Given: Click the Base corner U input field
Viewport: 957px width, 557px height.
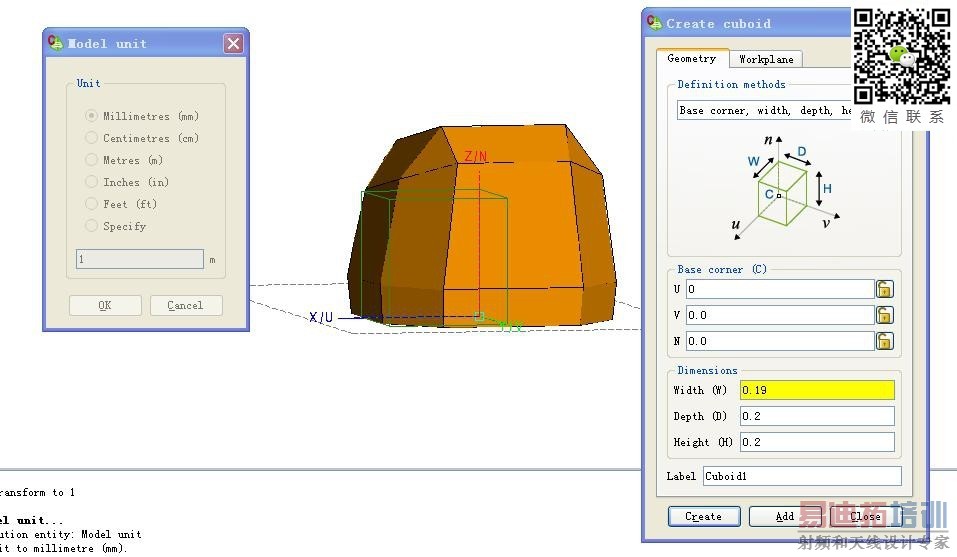Looking at the screenshot, I should 780,289.
